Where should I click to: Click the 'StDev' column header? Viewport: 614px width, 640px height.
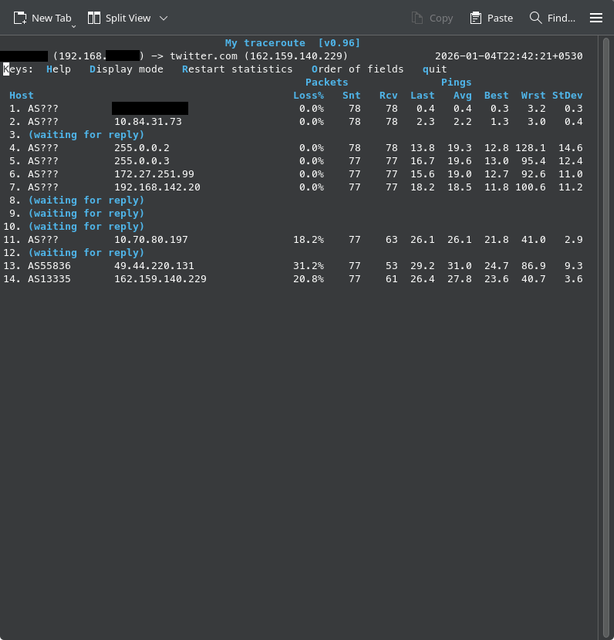567,96
